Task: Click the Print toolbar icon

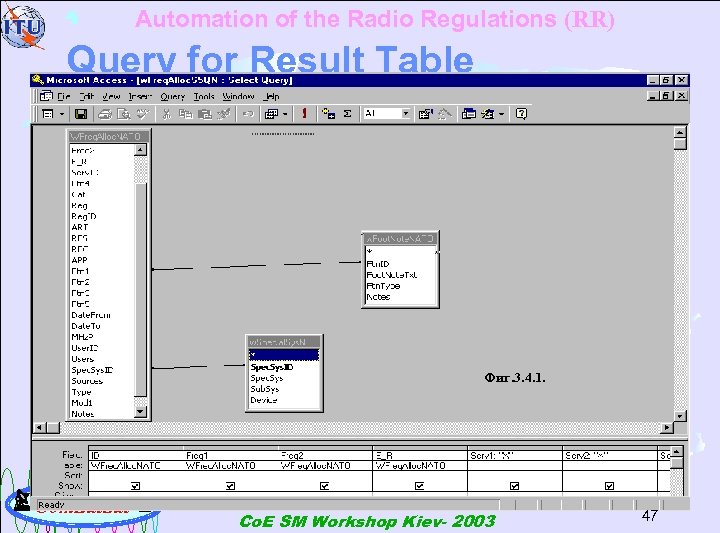Action: [105, 113]
